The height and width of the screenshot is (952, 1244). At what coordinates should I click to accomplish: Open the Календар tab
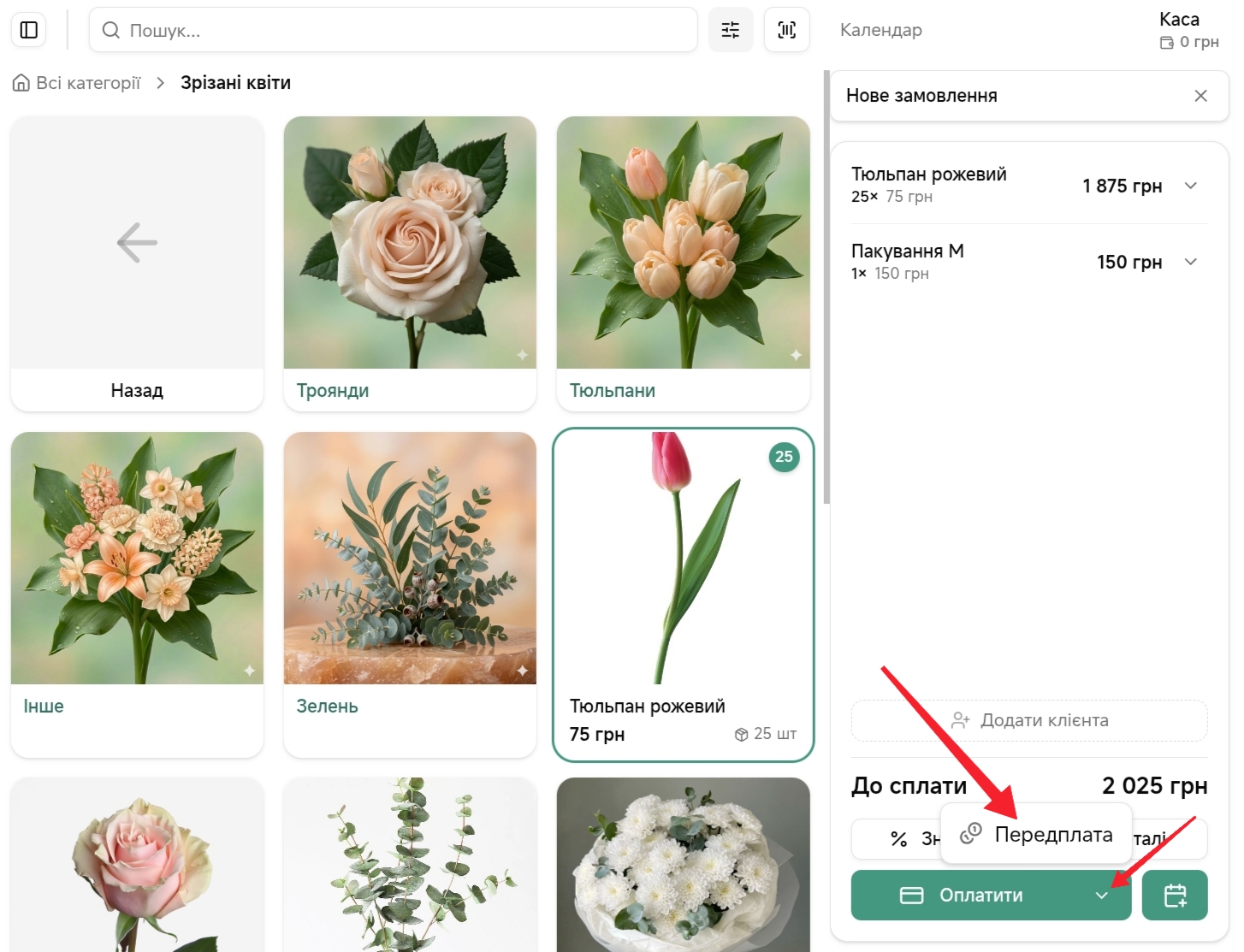click(880, 30)
